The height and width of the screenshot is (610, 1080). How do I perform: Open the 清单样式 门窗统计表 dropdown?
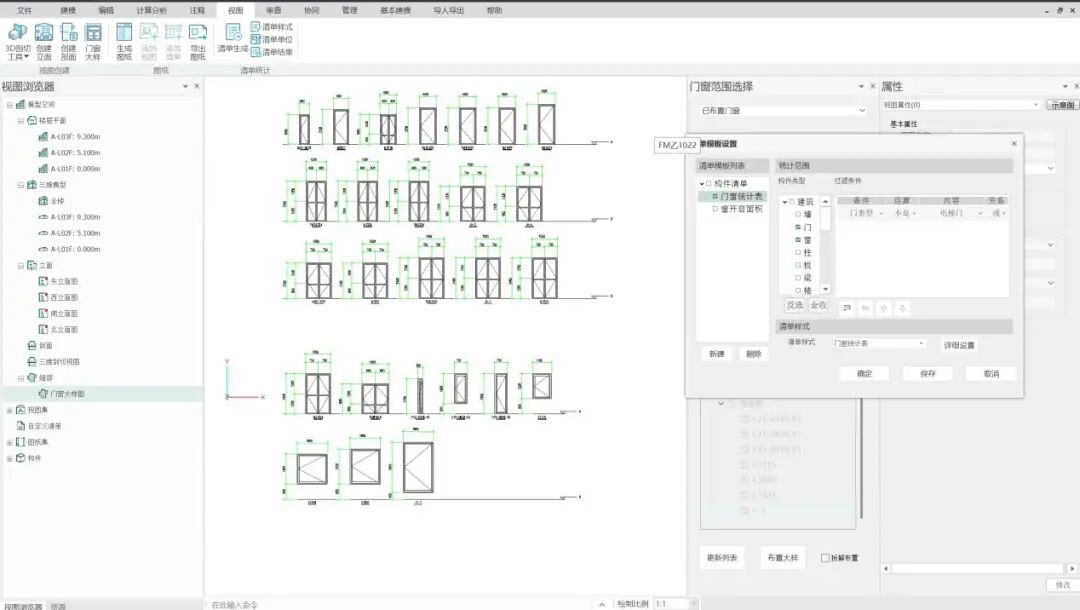tap(878, 343)
